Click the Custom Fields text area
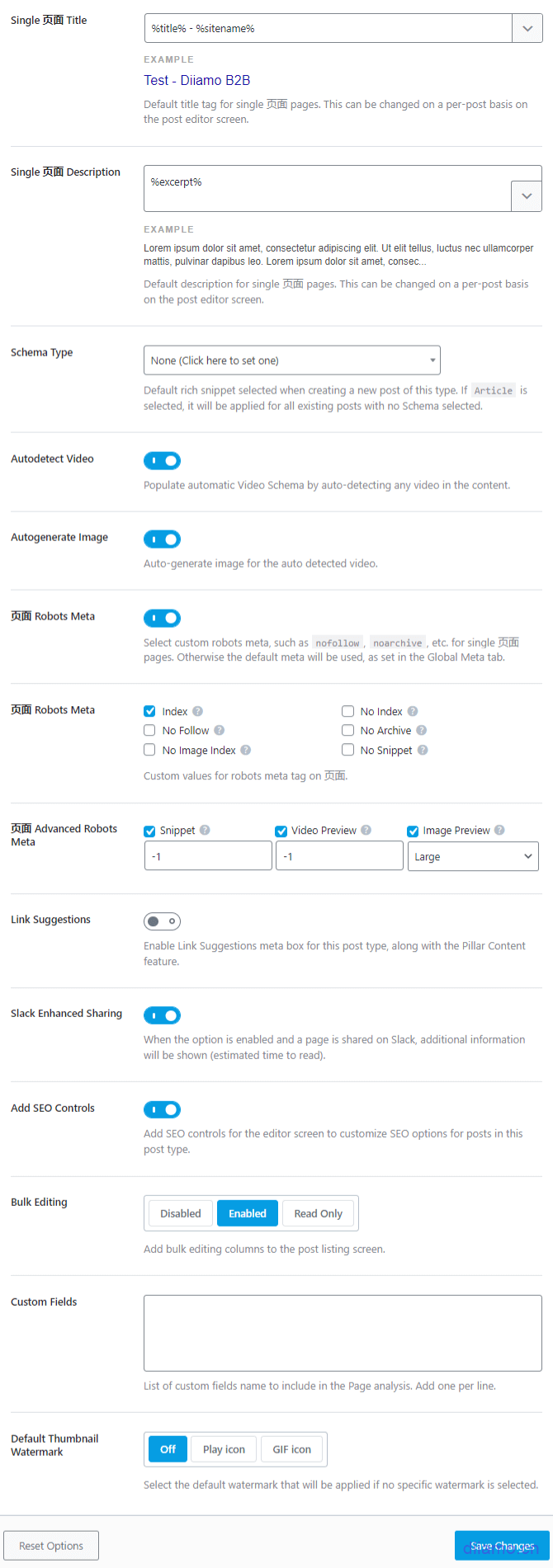Viewport: 553px width, 1568px height. 343,1333
